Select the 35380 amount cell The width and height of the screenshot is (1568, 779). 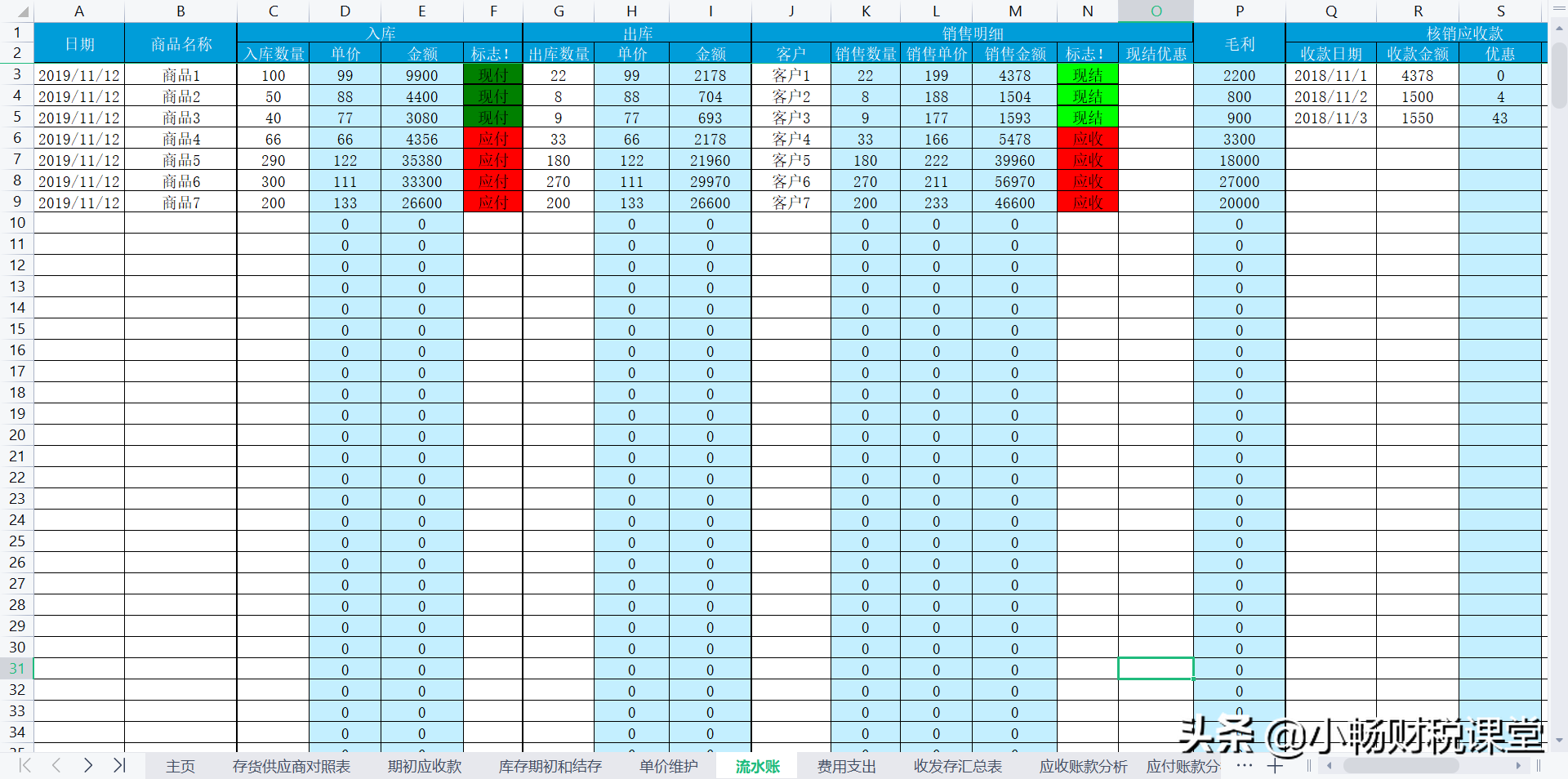coord(422,160)
